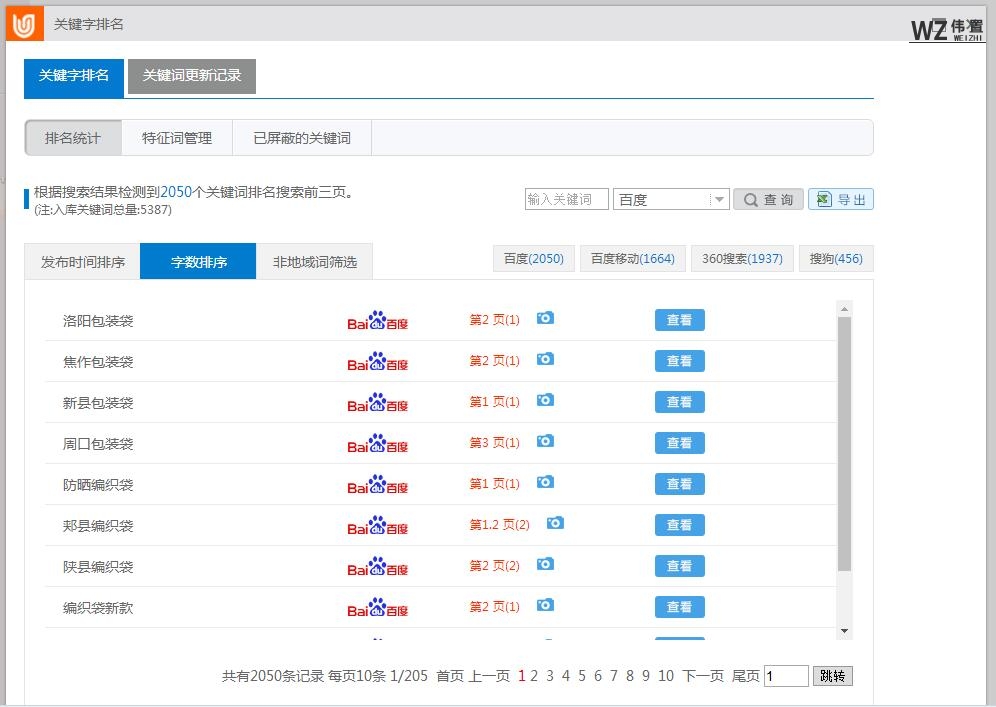Click the 查询 search button
Screen dimensions: 996x707
(x=768, y=200)
